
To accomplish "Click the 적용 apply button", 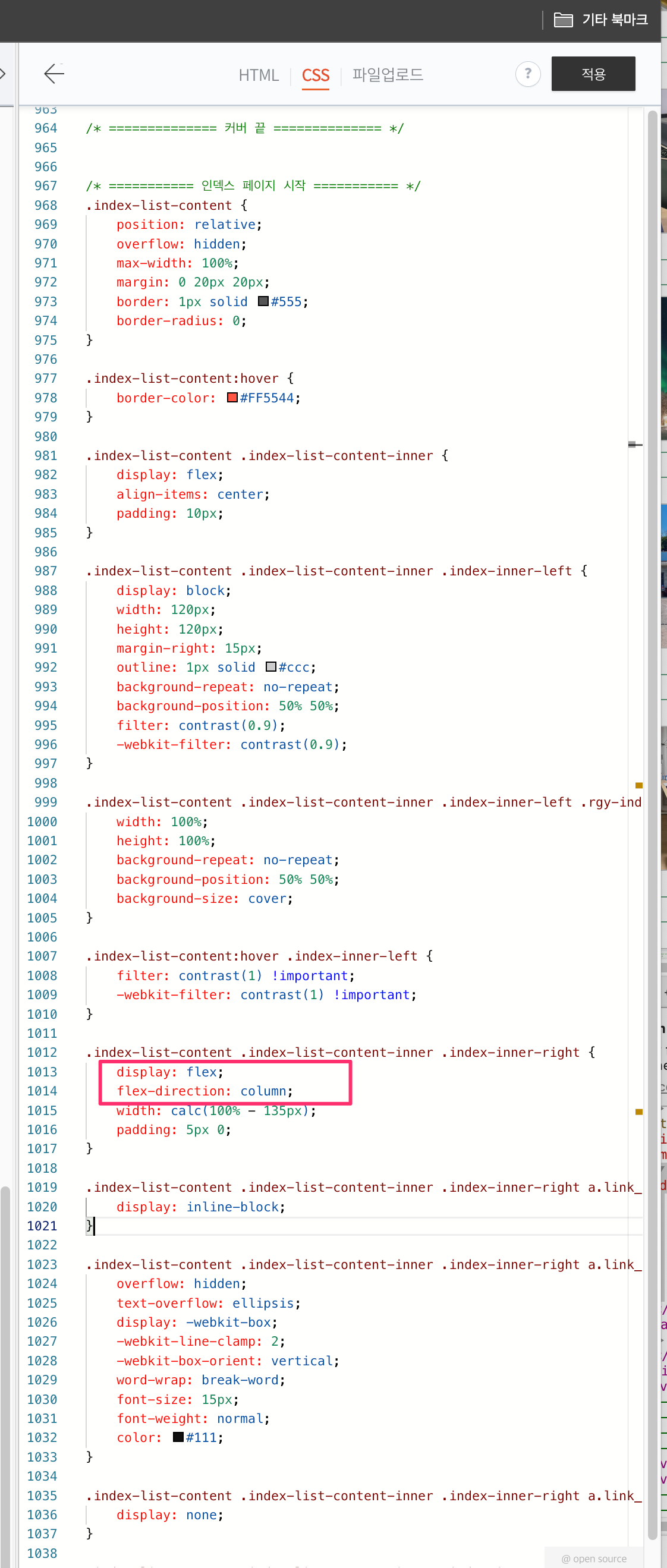I will pos(593,74).
